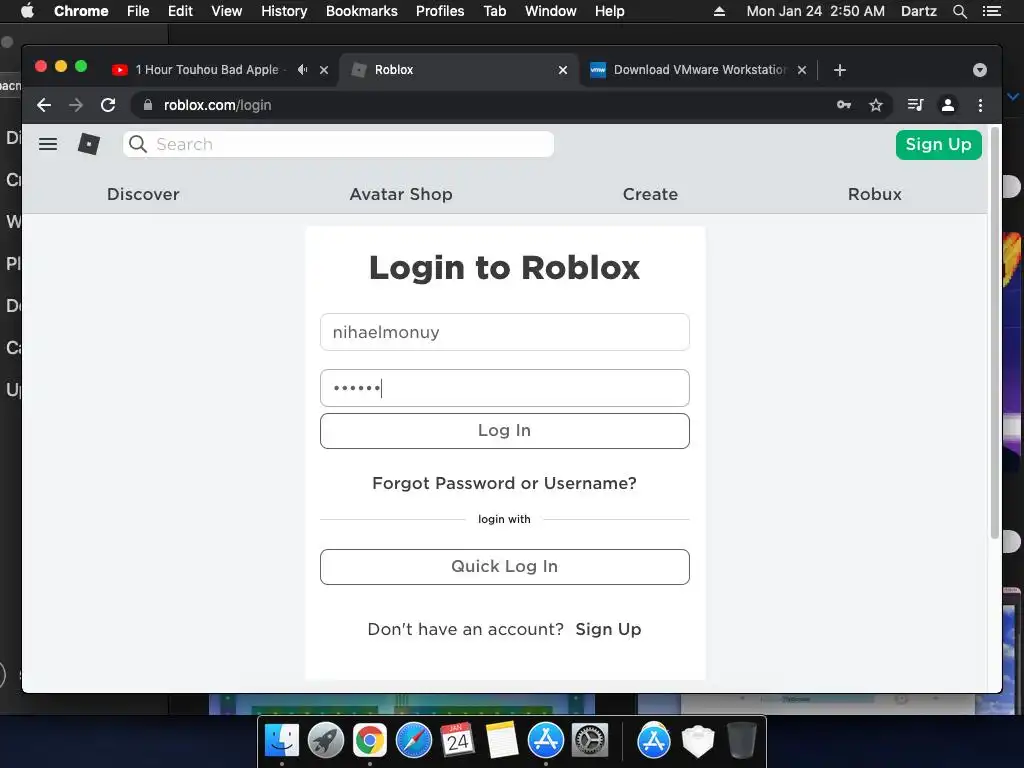Open Forgot Password or Username link
The height and width of the screenshot is (768, 1024).
(504, 483)
